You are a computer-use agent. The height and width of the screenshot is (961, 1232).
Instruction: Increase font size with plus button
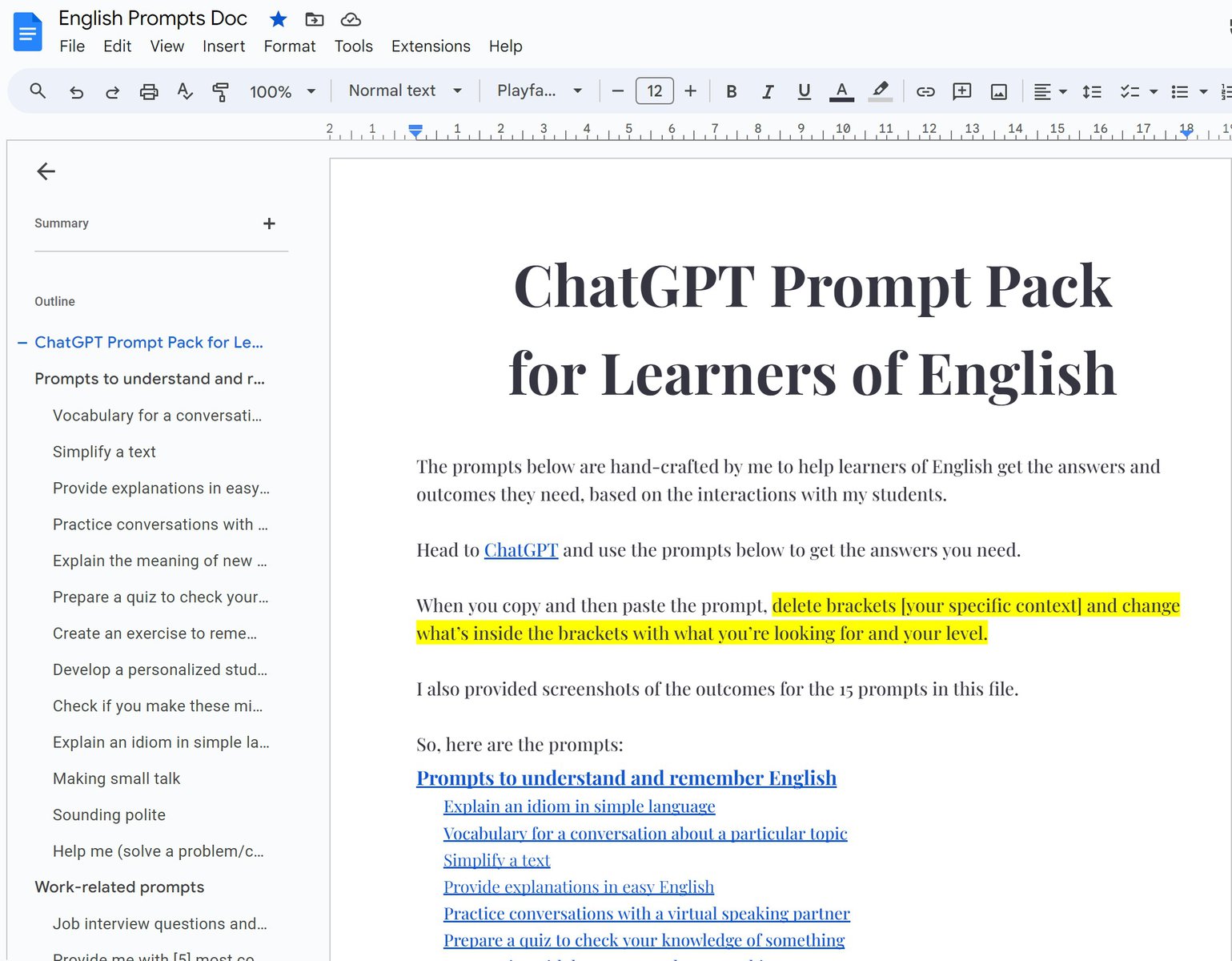tap(691, 91)
